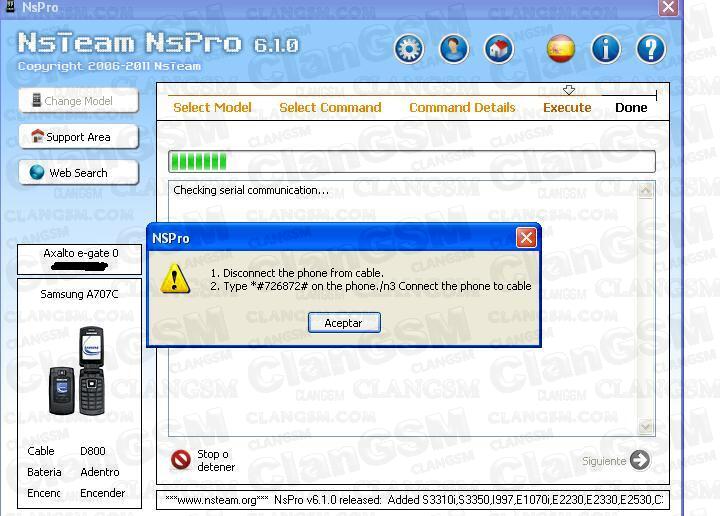This screenshot has height=516, width=720.
Task: Open the Command Details step
Action: pyautogui.click(x=462, y=107)
